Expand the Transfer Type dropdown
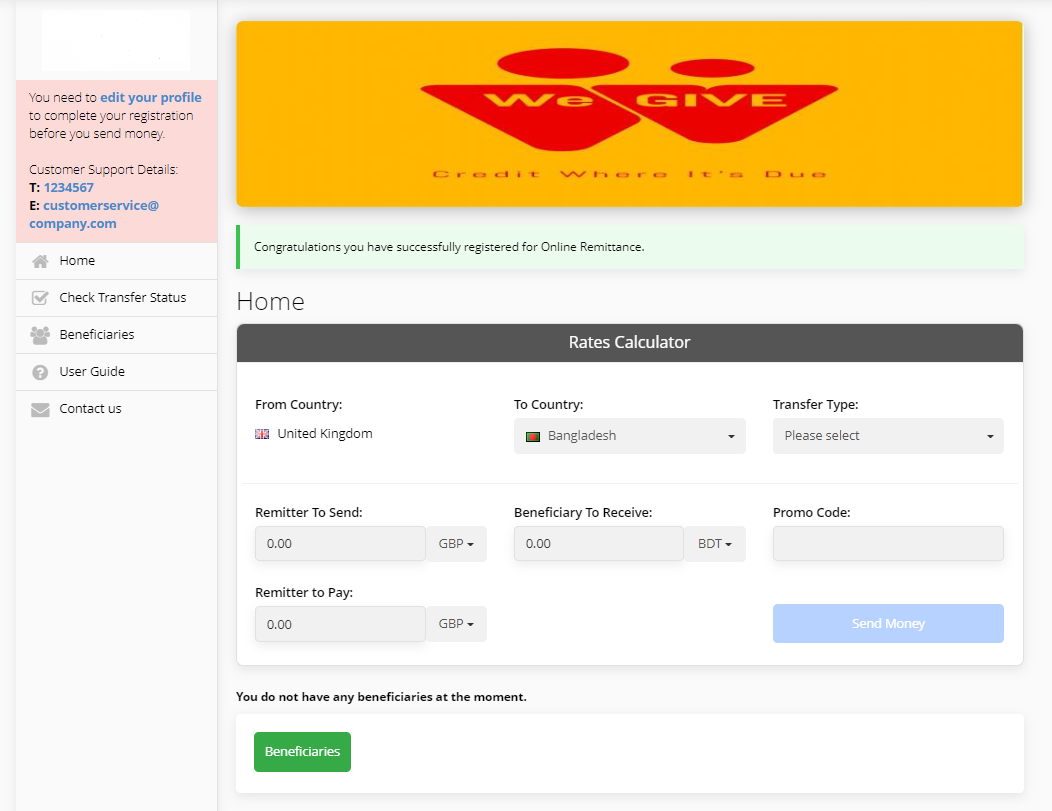 (x=888, y=436)
